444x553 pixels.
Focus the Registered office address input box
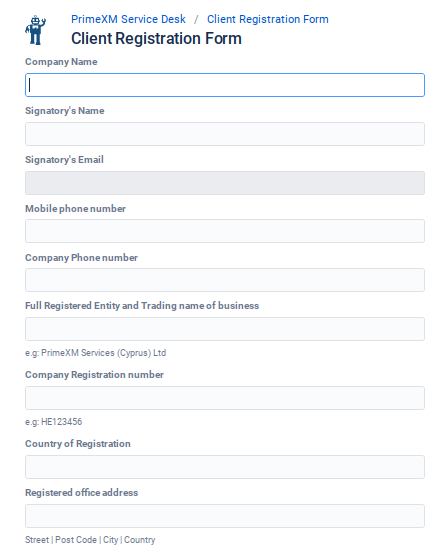(225, 516)
